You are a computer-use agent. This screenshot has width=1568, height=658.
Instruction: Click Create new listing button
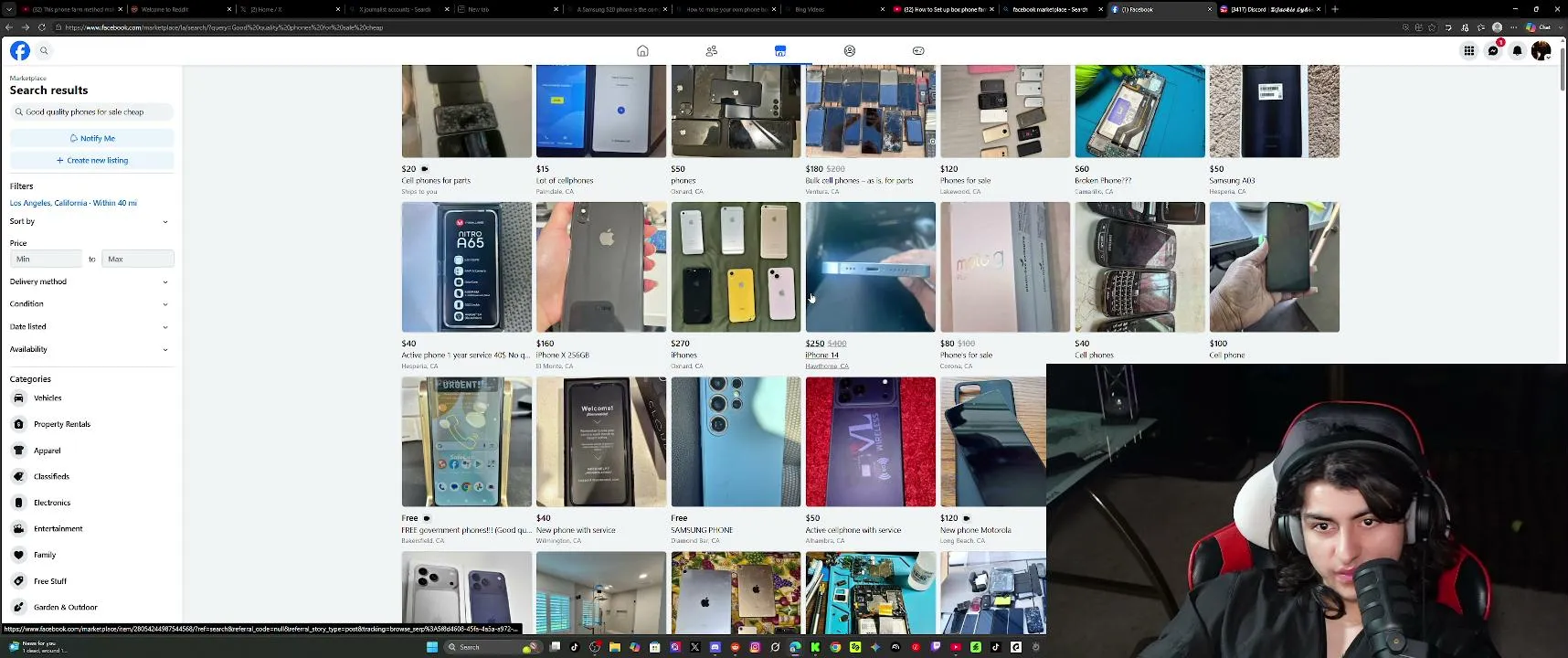(x=92, y=160)
